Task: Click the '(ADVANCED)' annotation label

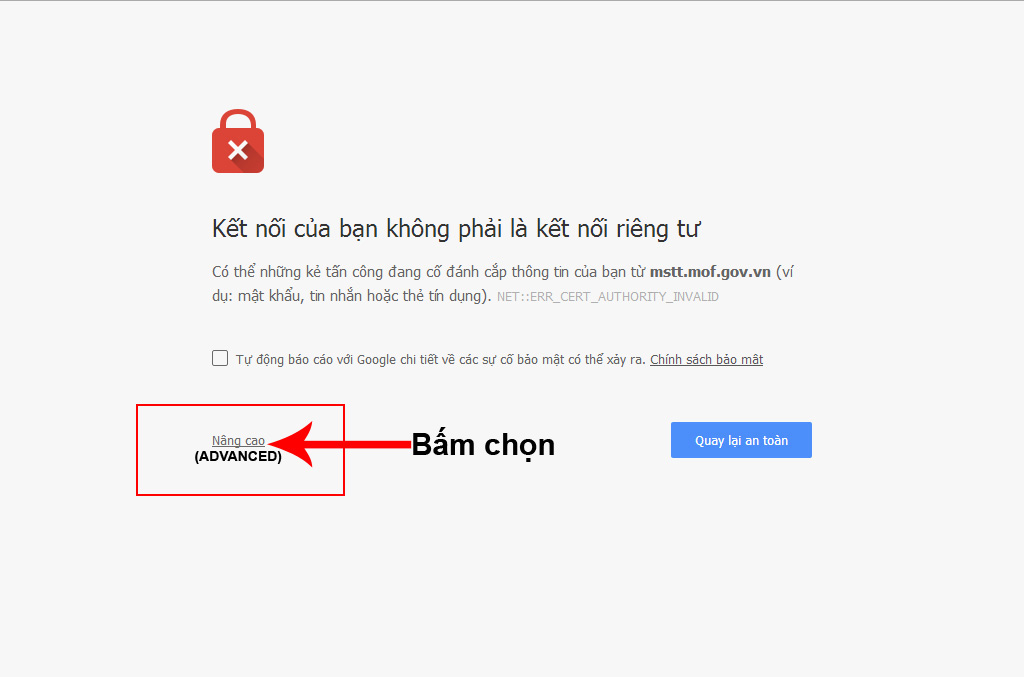Action: pyautogui.click(x=238, y=456)
